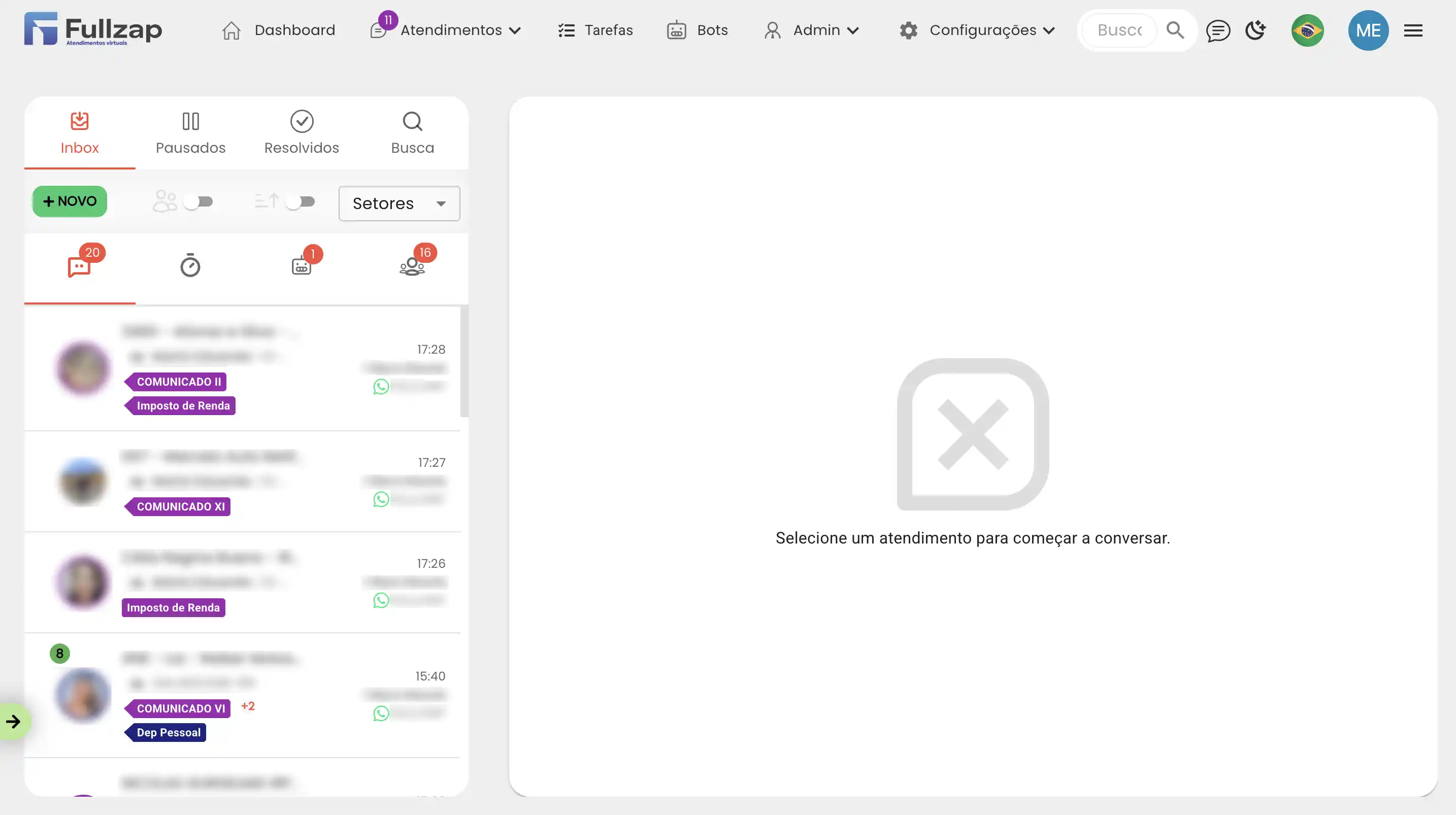Select the bot chats icon with badge 1
The height and width of the screenshot is (815, 1456).
(x=302, y=264)
